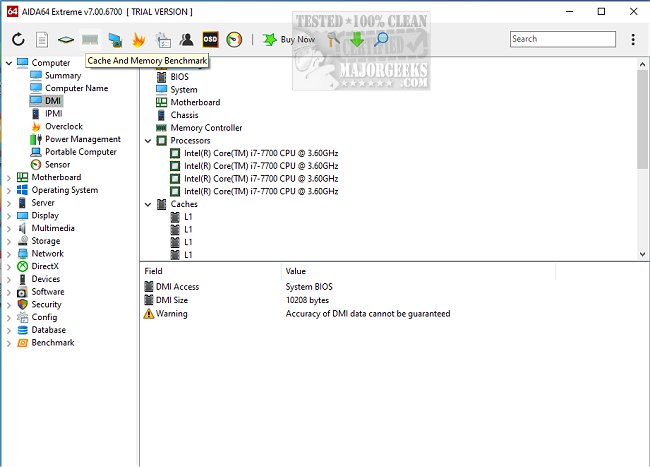This screenshot has width=650, height=467.
Task: Select Motherboard in the DMI pane tree
Action: (195, 102)
